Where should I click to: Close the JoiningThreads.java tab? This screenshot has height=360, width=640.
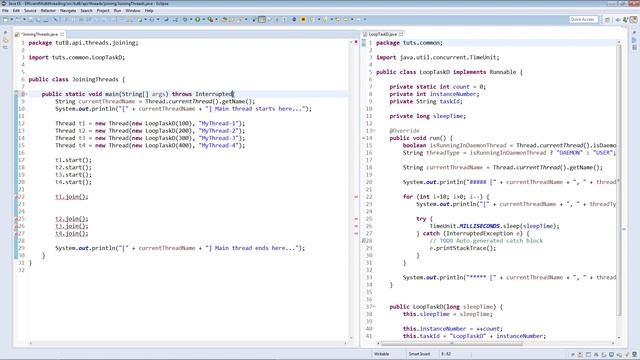click(62, 34)
